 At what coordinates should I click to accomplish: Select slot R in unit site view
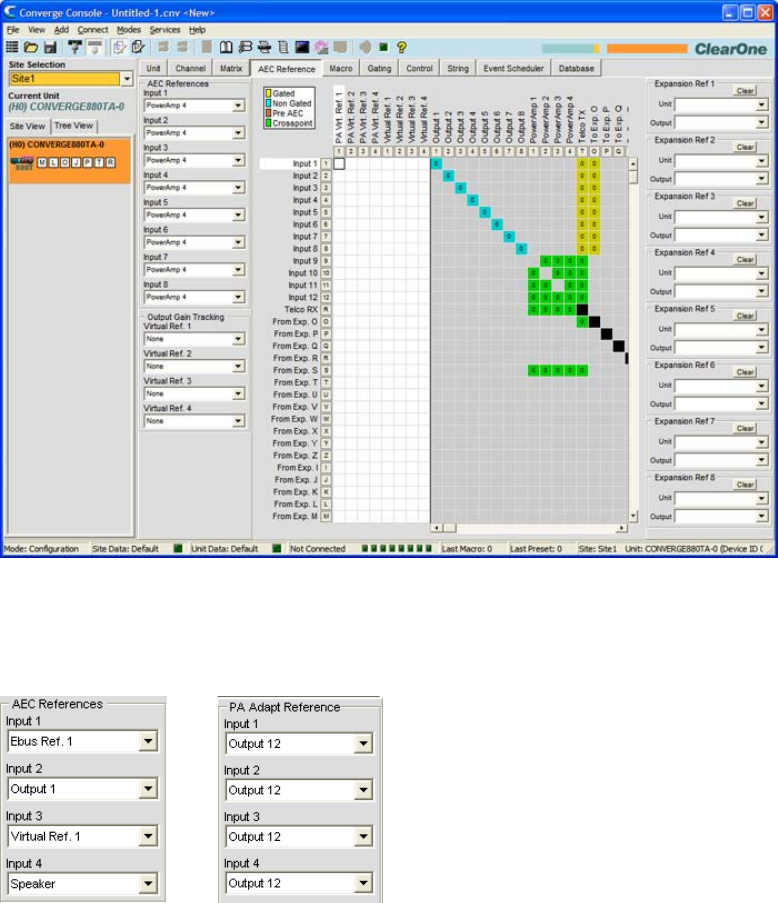(110, 163)
